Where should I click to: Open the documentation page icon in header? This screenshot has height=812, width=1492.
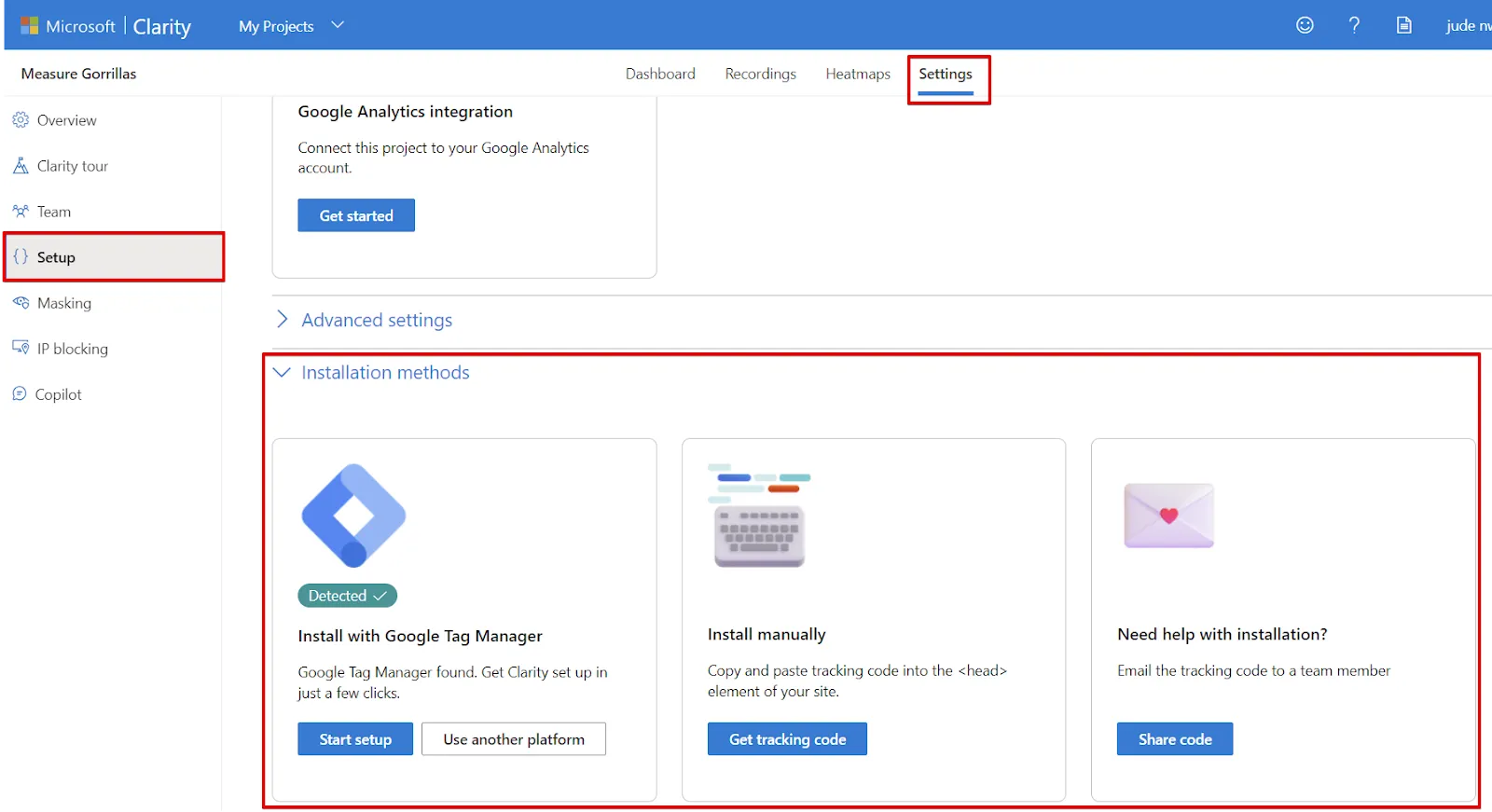(1403, 25)
